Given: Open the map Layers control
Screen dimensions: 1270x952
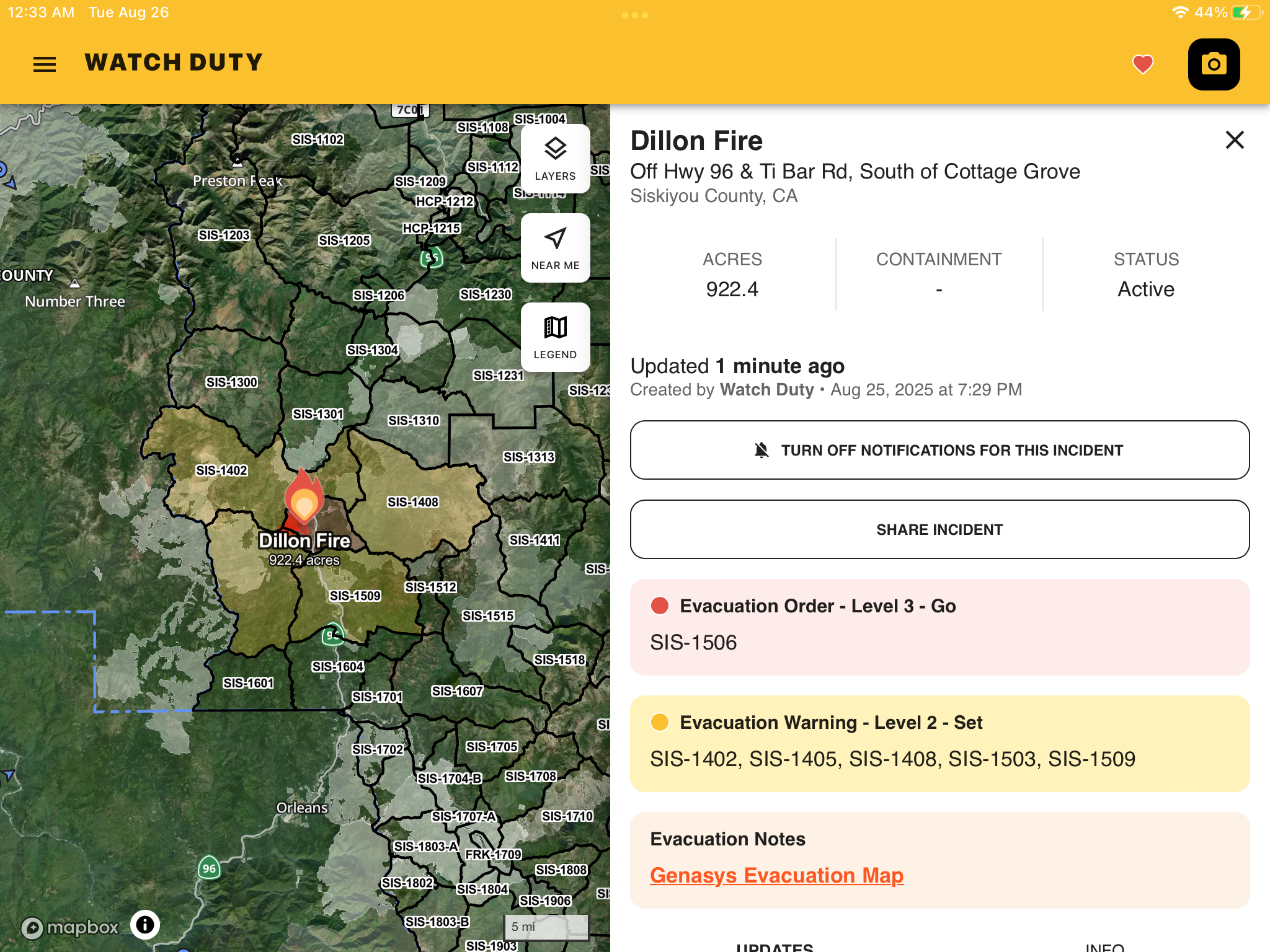Looking at the screenshot, I should click(x=555, y=159).
